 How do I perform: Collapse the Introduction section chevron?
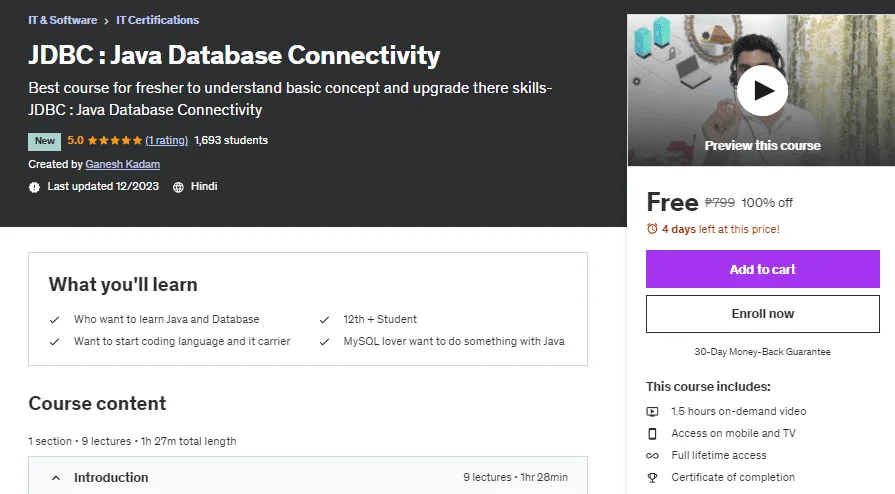pyautogui.click(x=56, y=477)
